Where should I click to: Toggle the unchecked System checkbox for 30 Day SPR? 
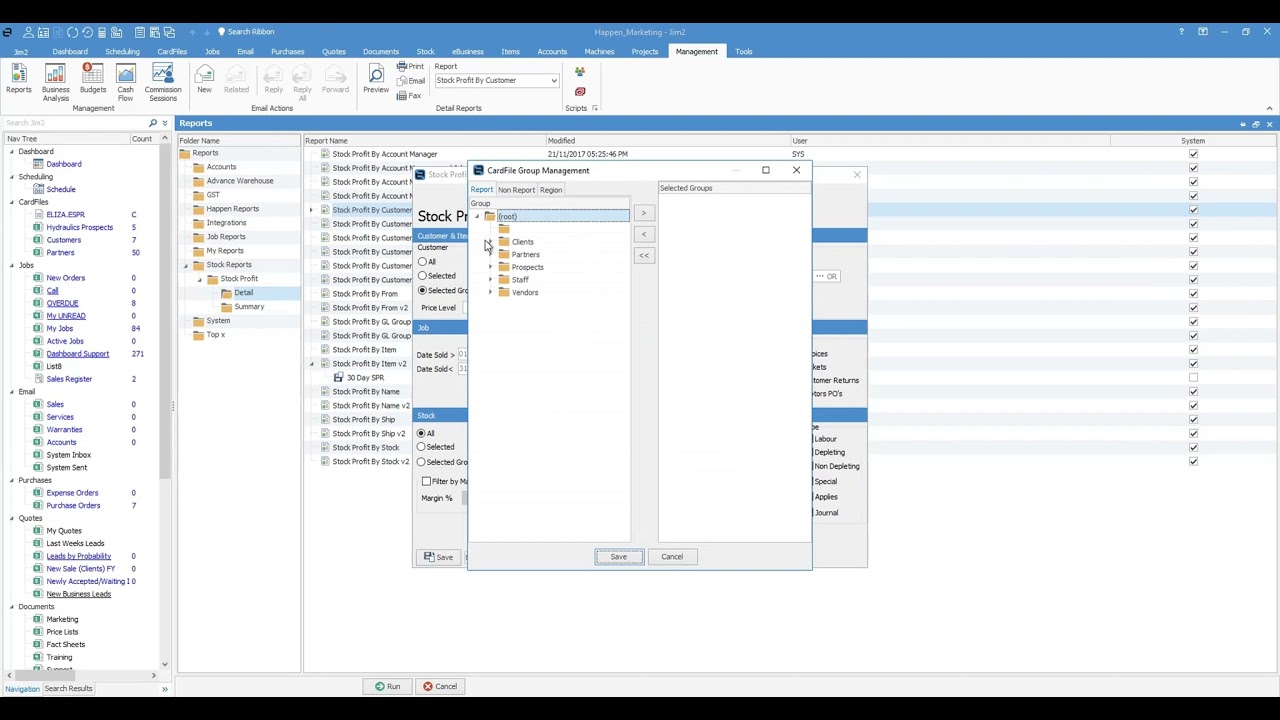point(1193,378)
